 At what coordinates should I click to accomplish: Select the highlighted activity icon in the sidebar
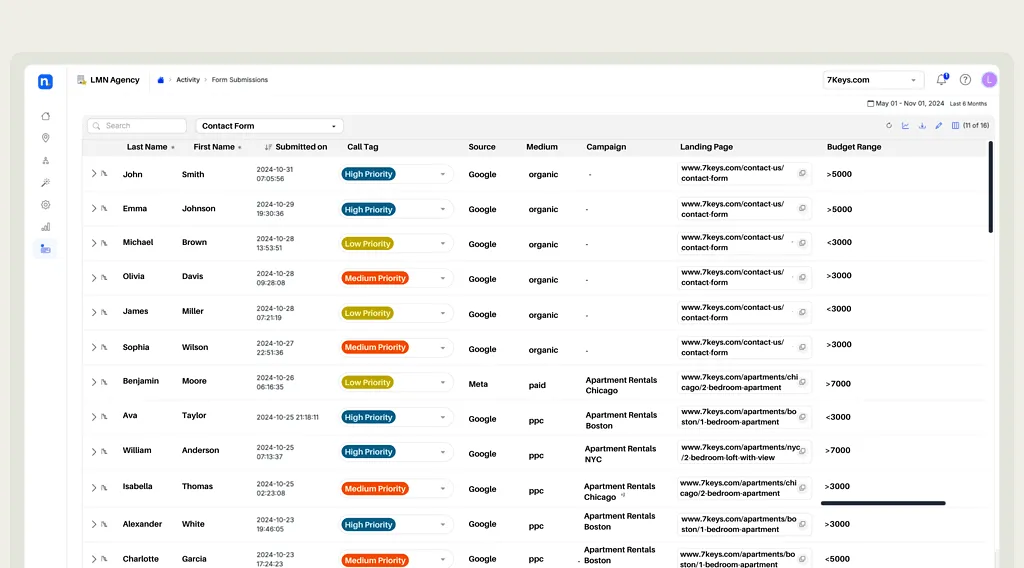tap(46, 249)
